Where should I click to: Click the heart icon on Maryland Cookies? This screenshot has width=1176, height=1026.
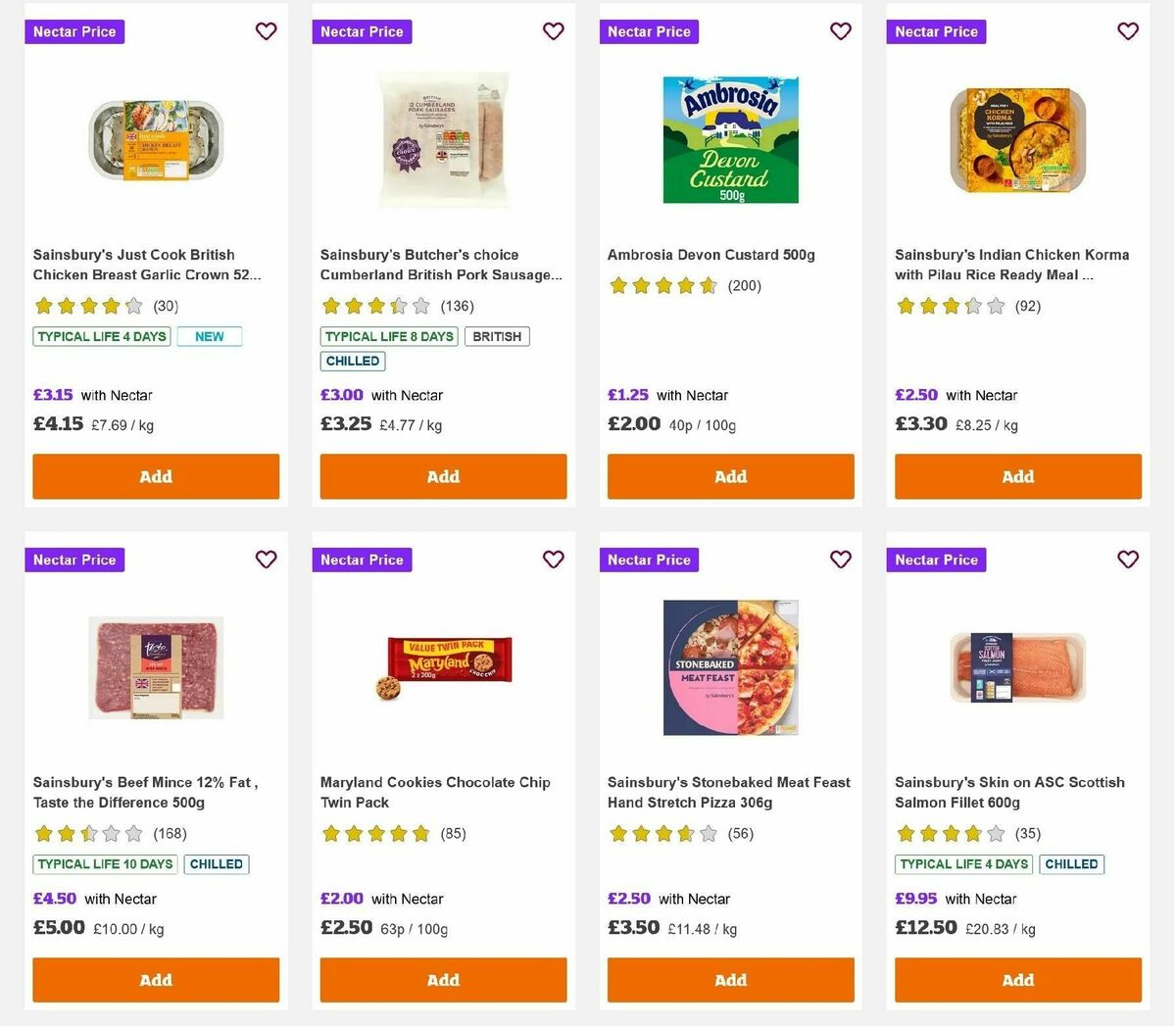[553, 559]
